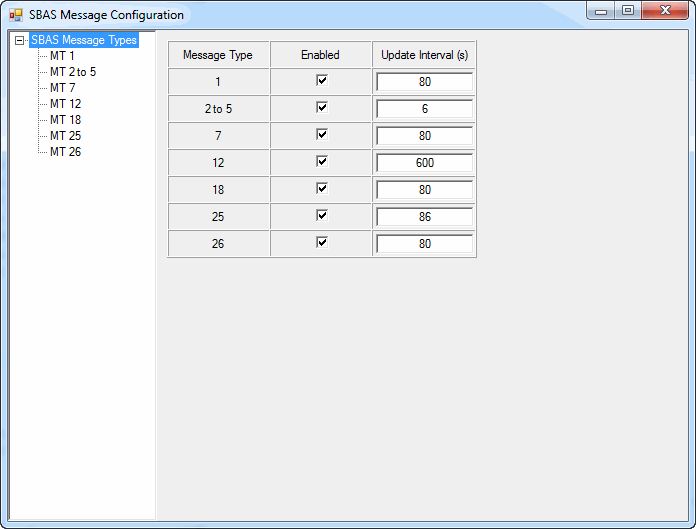Select the SBAS Message Types root node
Viewport: 696px width, 529px height.
point(84,40)
